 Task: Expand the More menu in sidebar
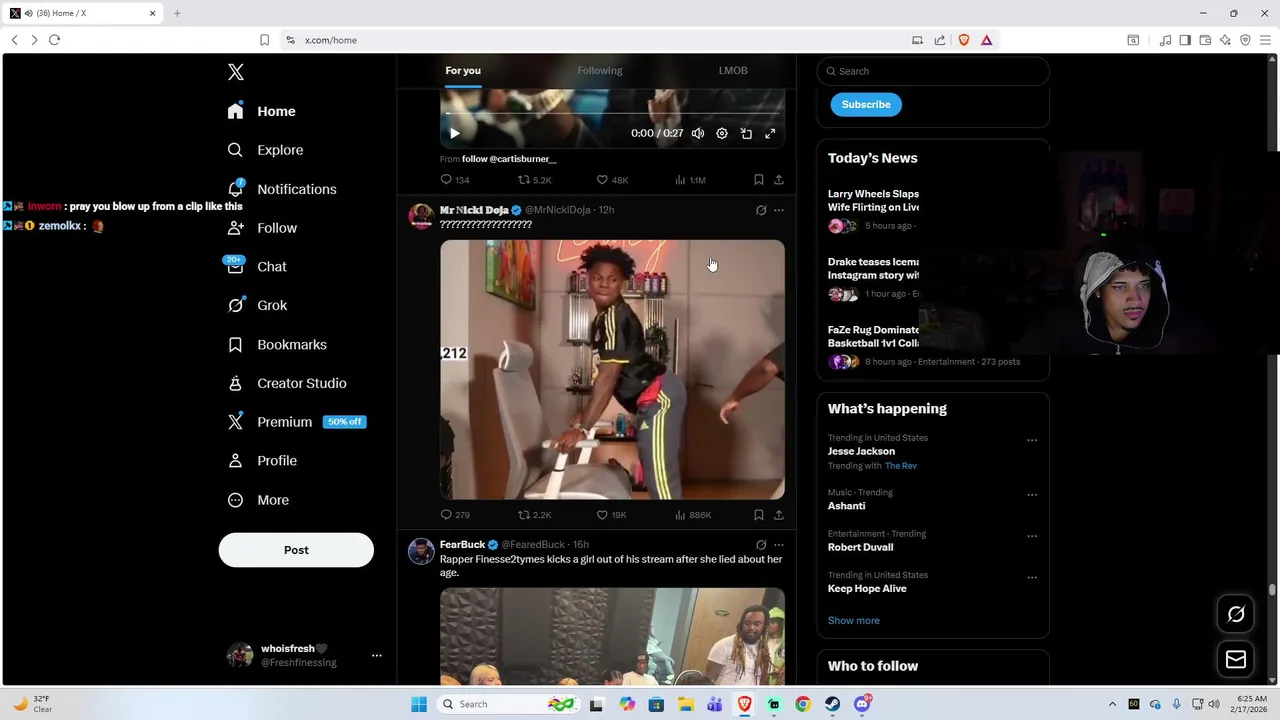(258, 500)
